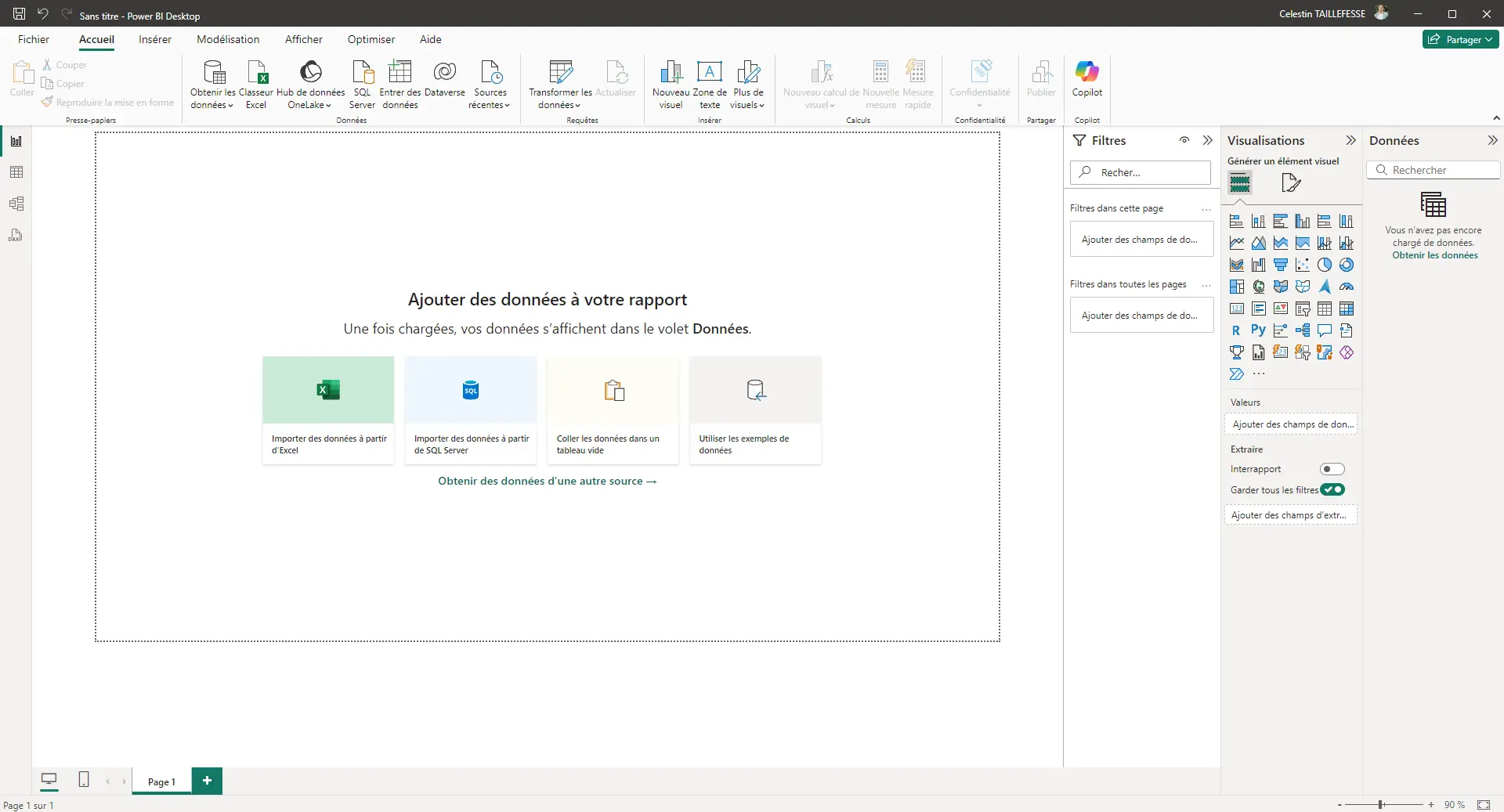Pick the scatter chart visual

click(x=1302, y=265)
